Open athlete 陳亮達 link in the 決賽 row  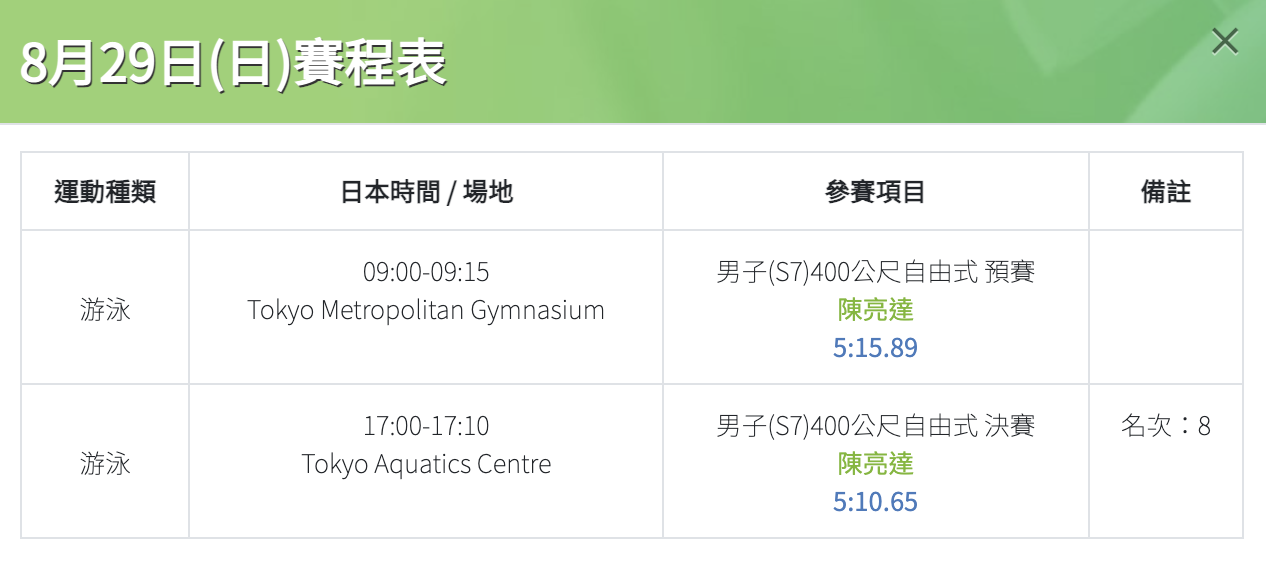point(876,464)
